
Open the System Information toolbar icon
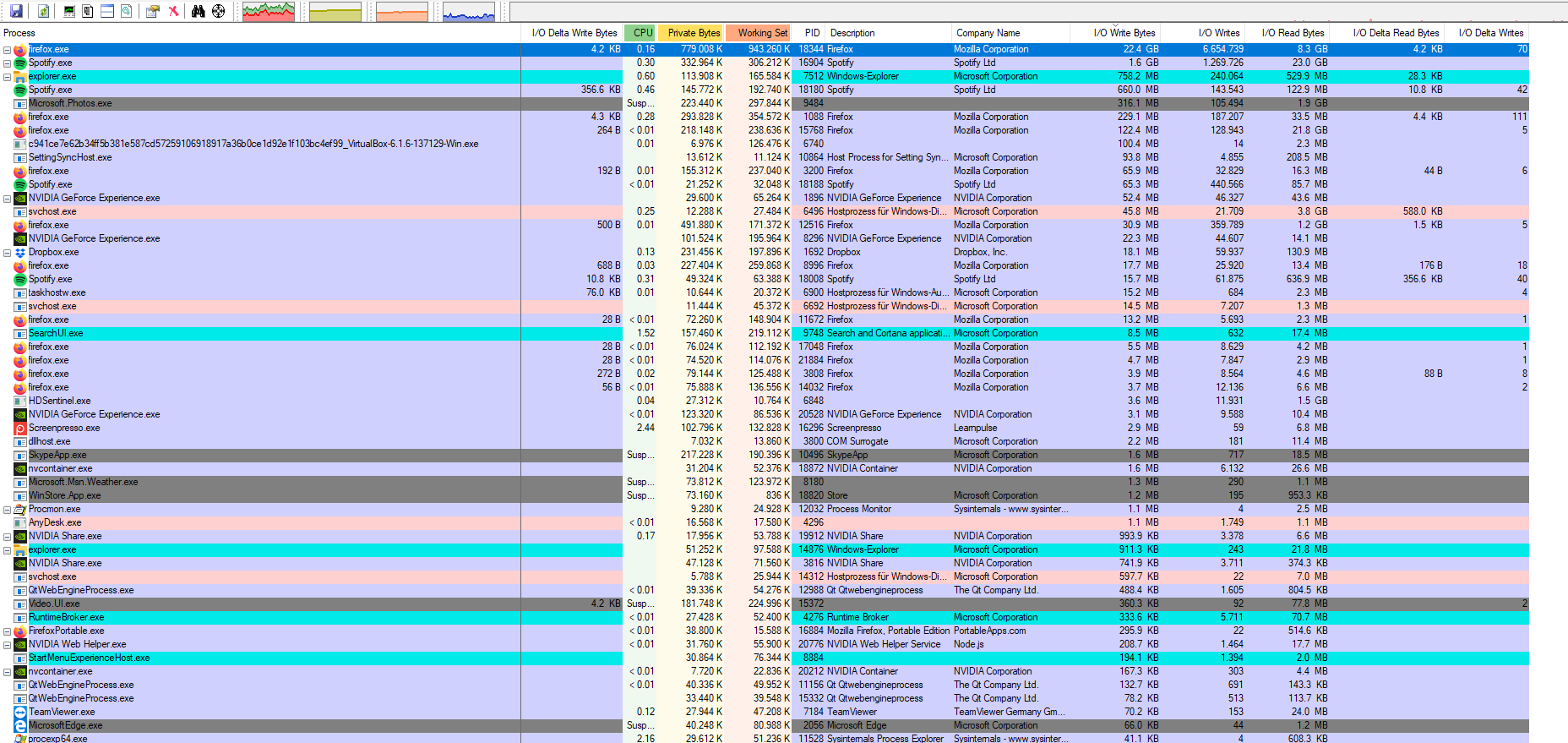[x=69, y=11]
